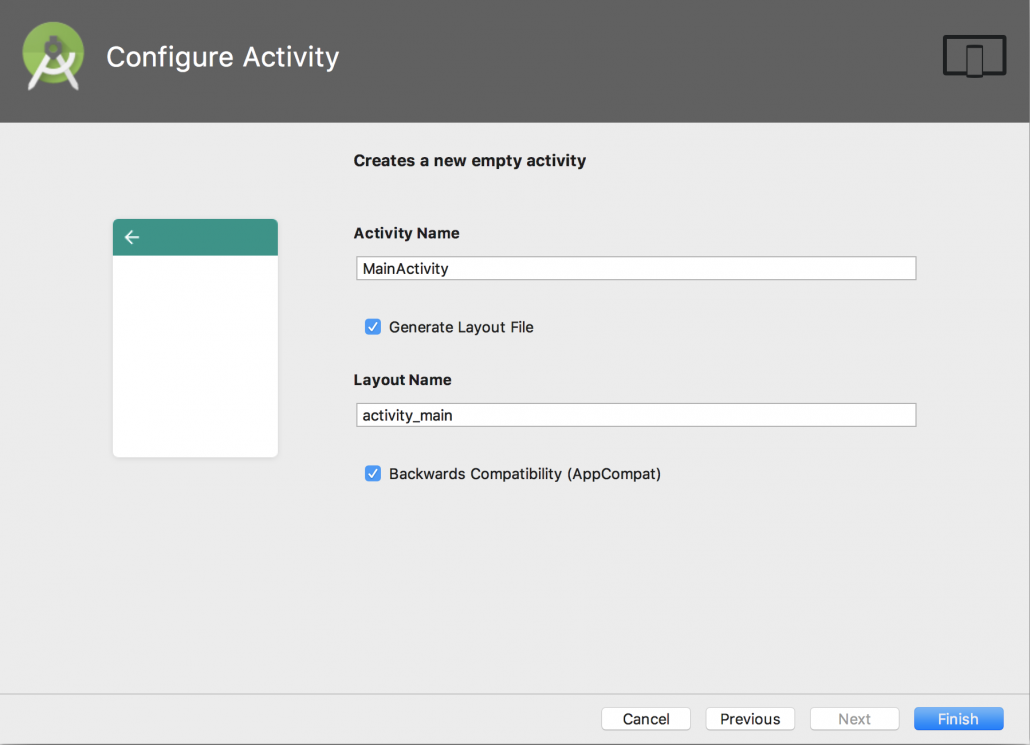The image size is (1030, 745).
Task: Toggle the Generate Layout File checkbox
Action: click(x=373, y=327)
